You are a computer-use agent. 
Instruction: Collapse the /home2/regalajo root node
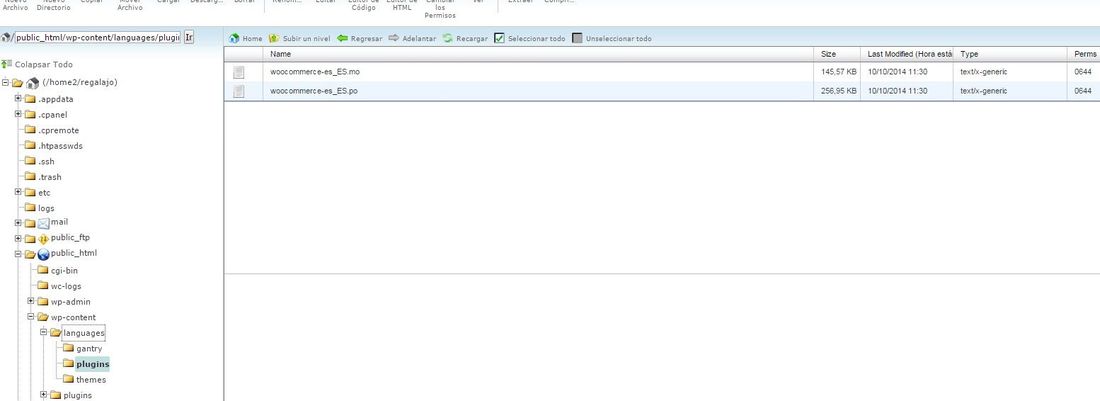[6, 82]
